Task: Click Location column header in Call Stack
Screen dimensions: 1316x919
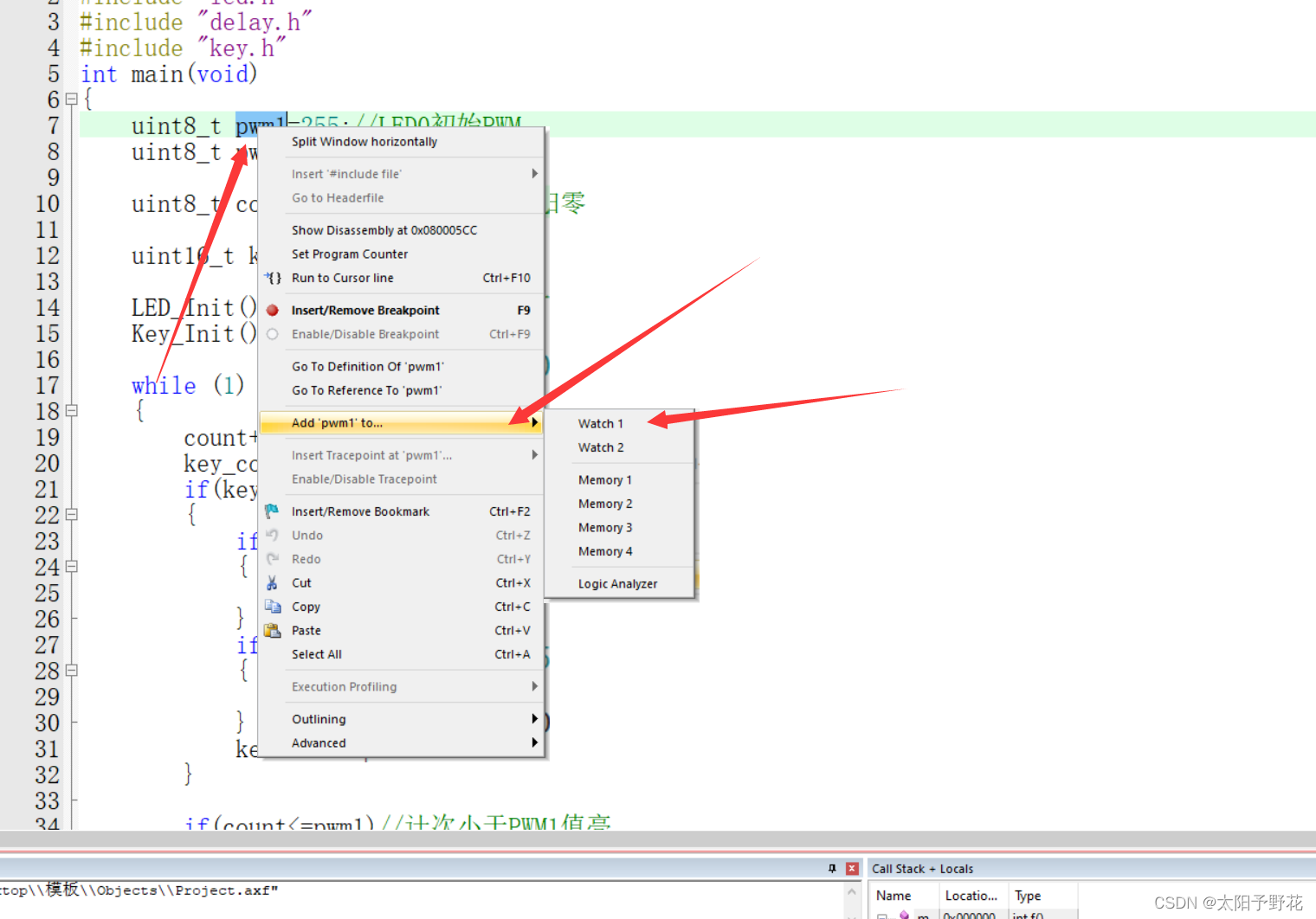Action: coord(973,896)
